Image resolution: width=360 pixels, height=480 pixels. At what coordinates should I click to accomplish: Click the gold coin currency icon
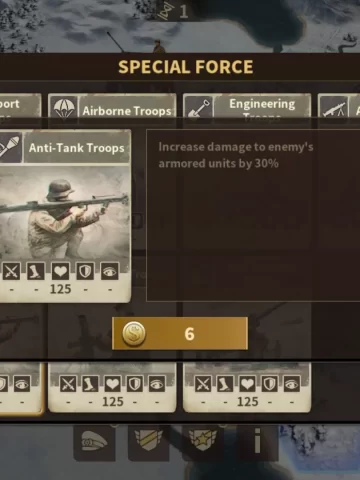click(x=134, y=333)
